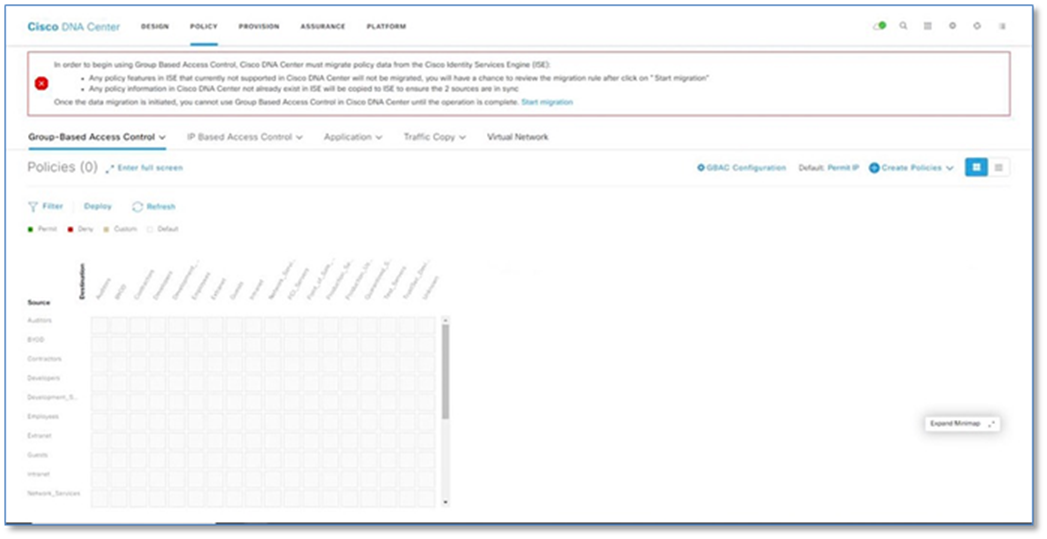
Task: Click the matrix scrollbar down arrow
Action: pyautogui.click(x=445, y=502)
